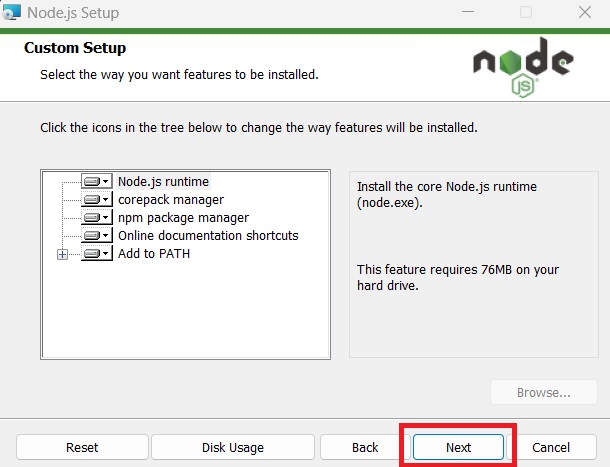Click the Node.js runtime drive icon

(x=92, y=182)
